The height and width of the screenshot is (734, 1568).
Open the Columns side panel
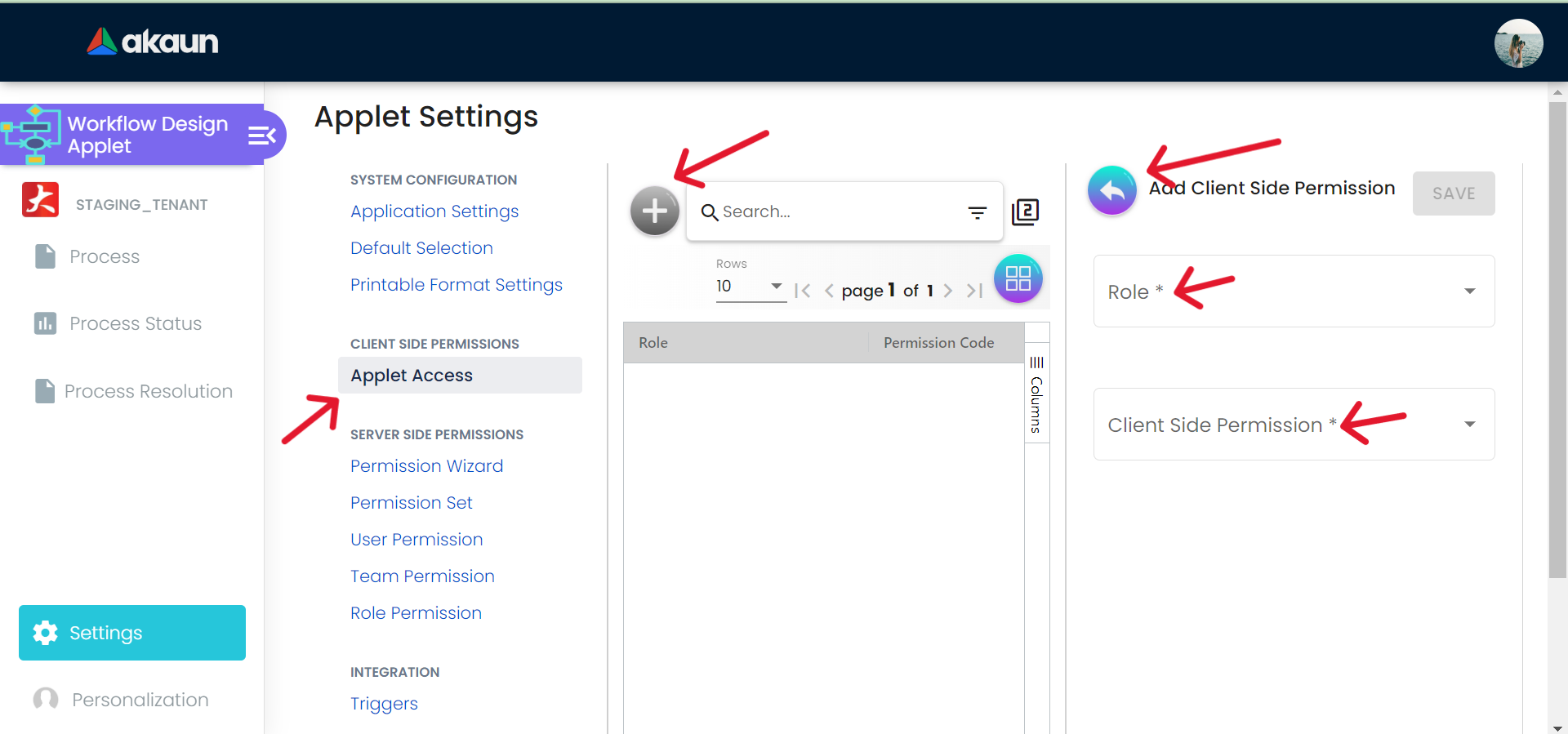tap(1036, 394)
